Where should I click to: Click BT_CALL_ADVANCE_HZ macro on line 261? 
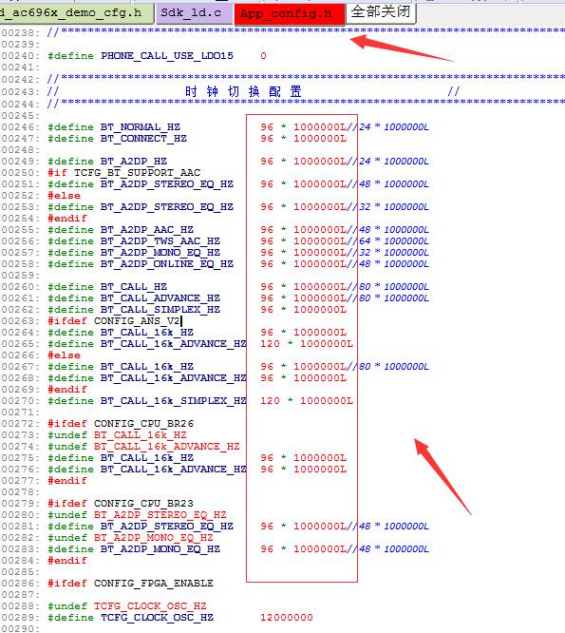(x=160, y=298)
